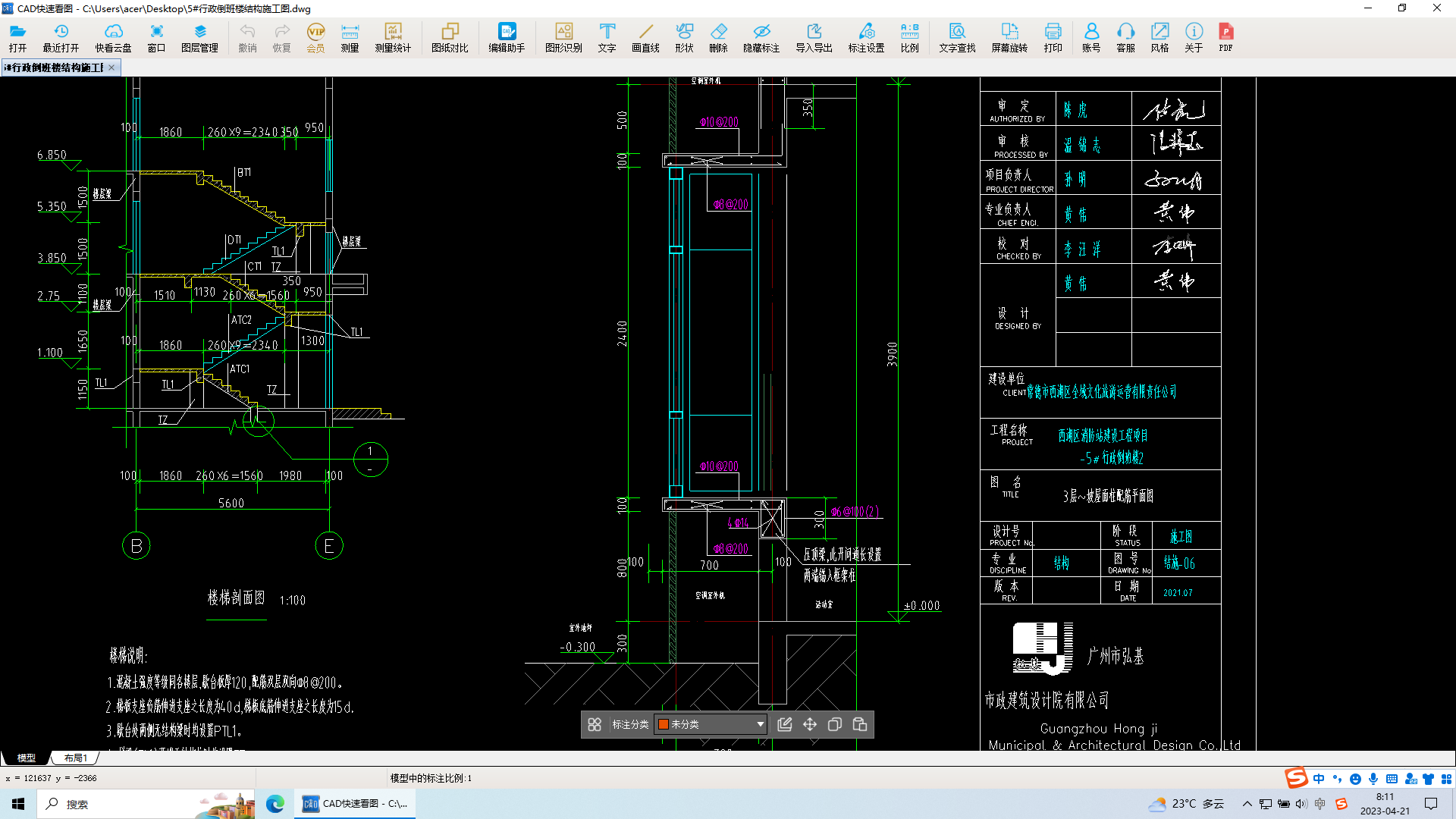The height and width of the screenshot is (819, 1456).
Task: Open a drawing with the 打开 tool
Action: (17, 37)
